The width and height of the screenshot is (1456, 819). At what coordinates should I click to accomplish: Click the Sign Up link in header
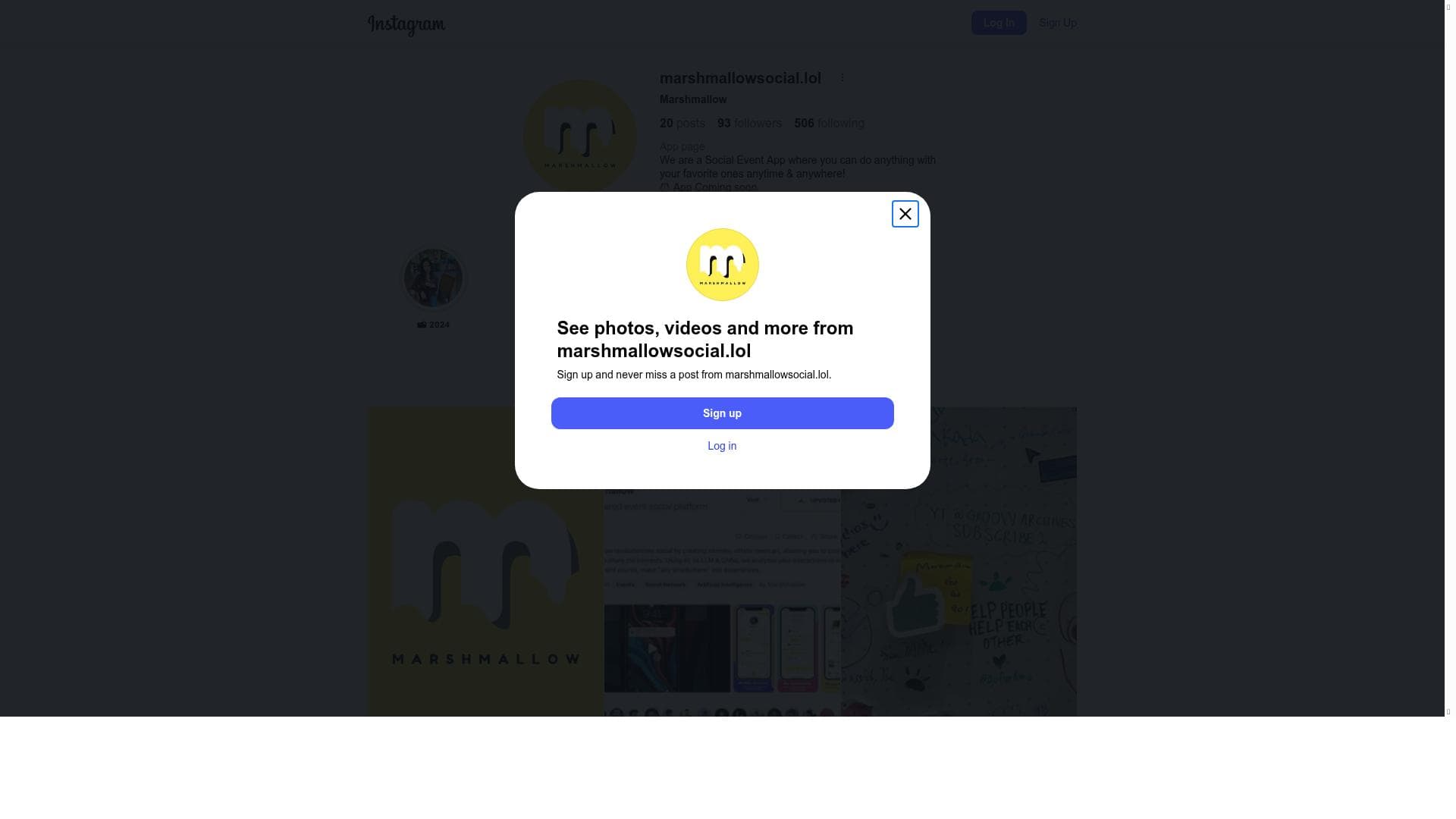pyautogui.click(x=1057, y=23)
